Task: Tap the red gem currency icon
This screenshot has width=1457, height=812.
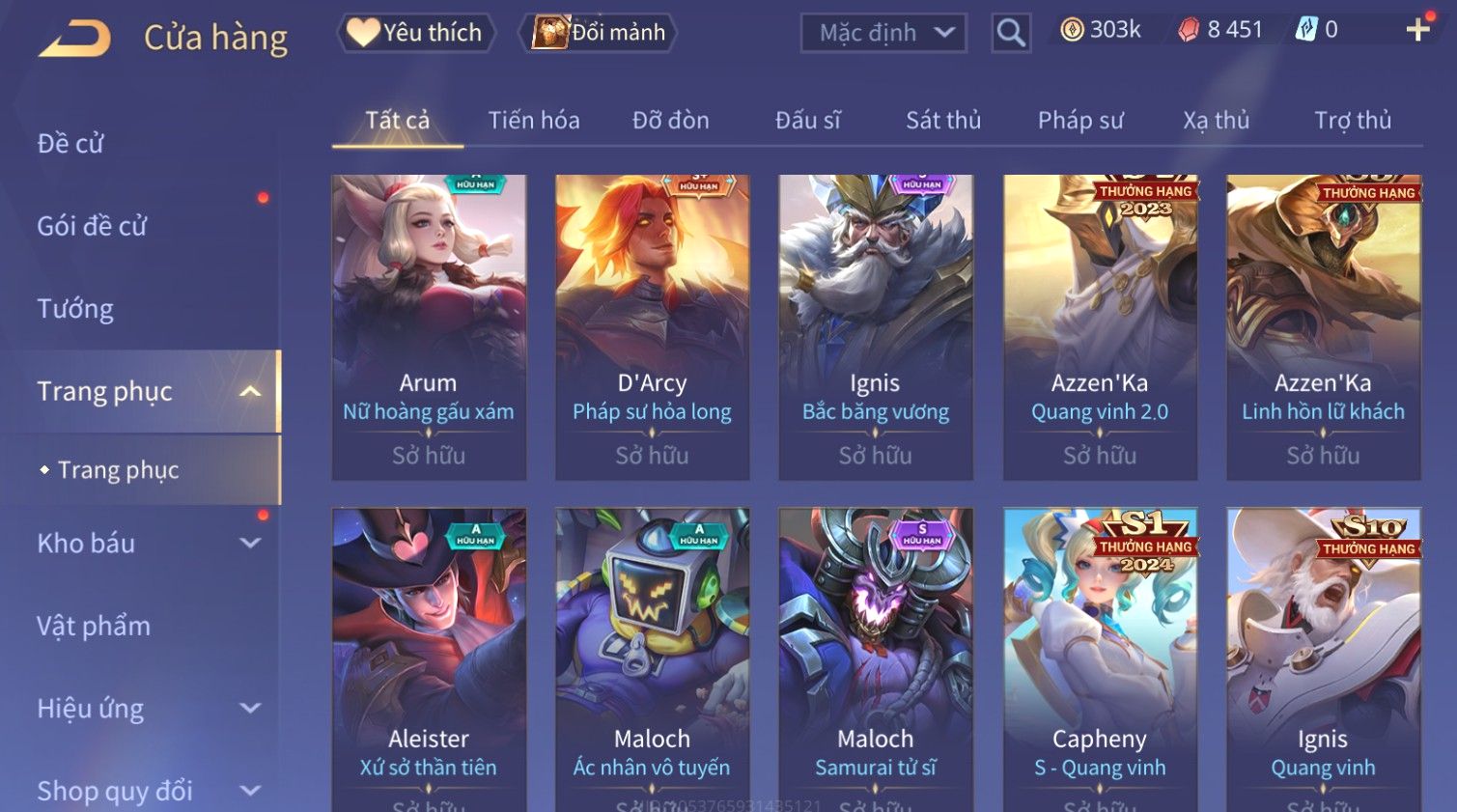Action: tap(1189, 30)
